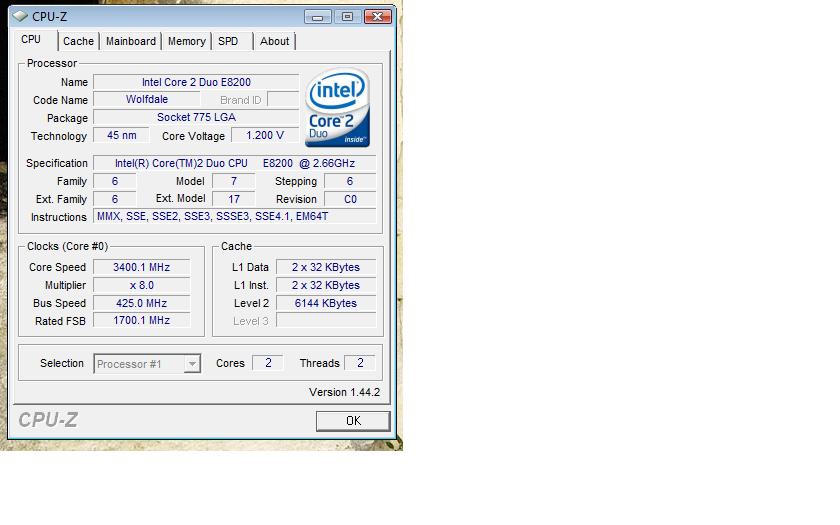Select the CPU tab

point(31,40)
